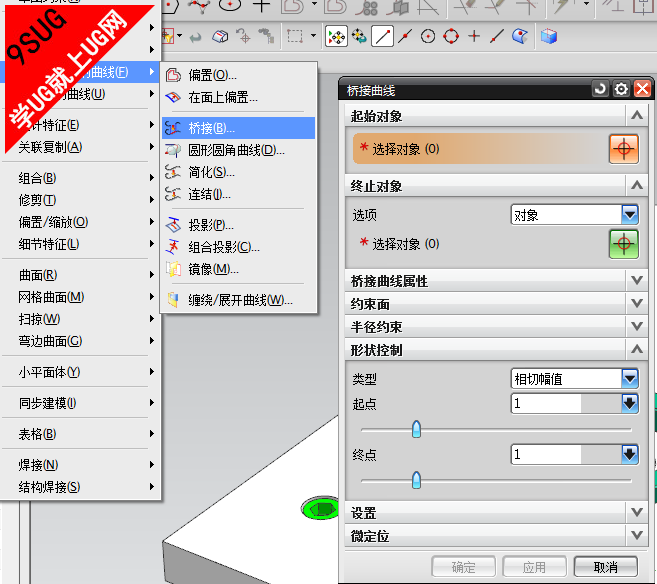The width and height of the screenshot is (657, 584).
Task: Select 桥接(B)... menu entry
Action: click(x=238, y=128)
